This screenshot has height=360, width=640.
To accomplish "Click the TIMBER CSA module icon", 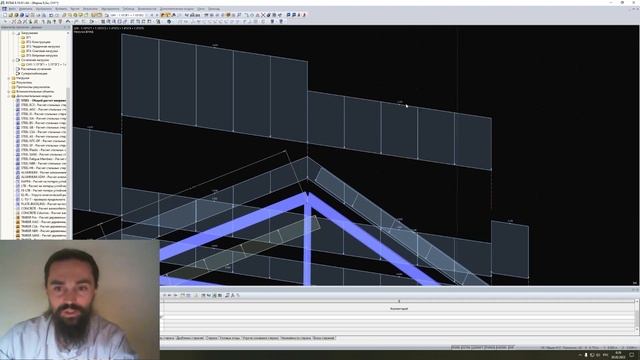I will coord(18,226).
